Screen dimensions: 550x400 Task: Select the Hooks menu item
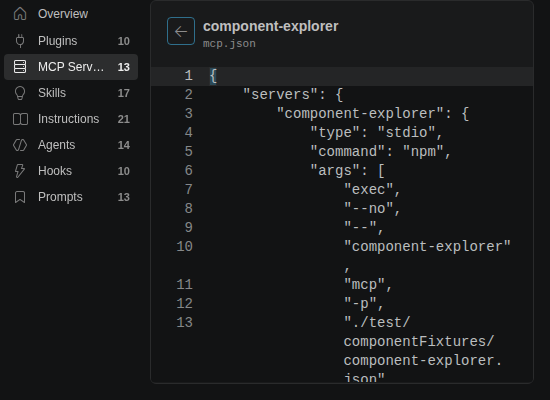pyautogui.click(x=71, y=171)
